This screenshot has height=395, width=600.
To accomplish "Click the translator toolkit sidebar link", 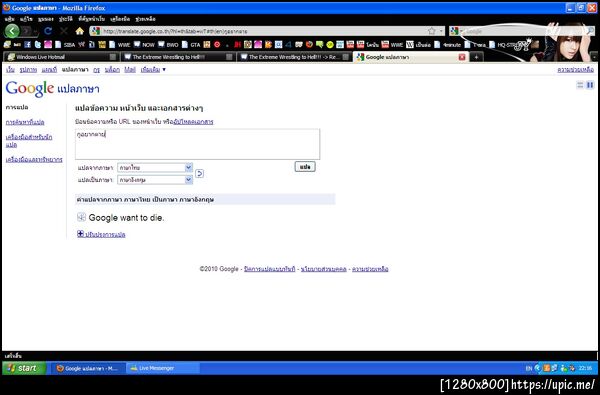I will pos(29,141).
